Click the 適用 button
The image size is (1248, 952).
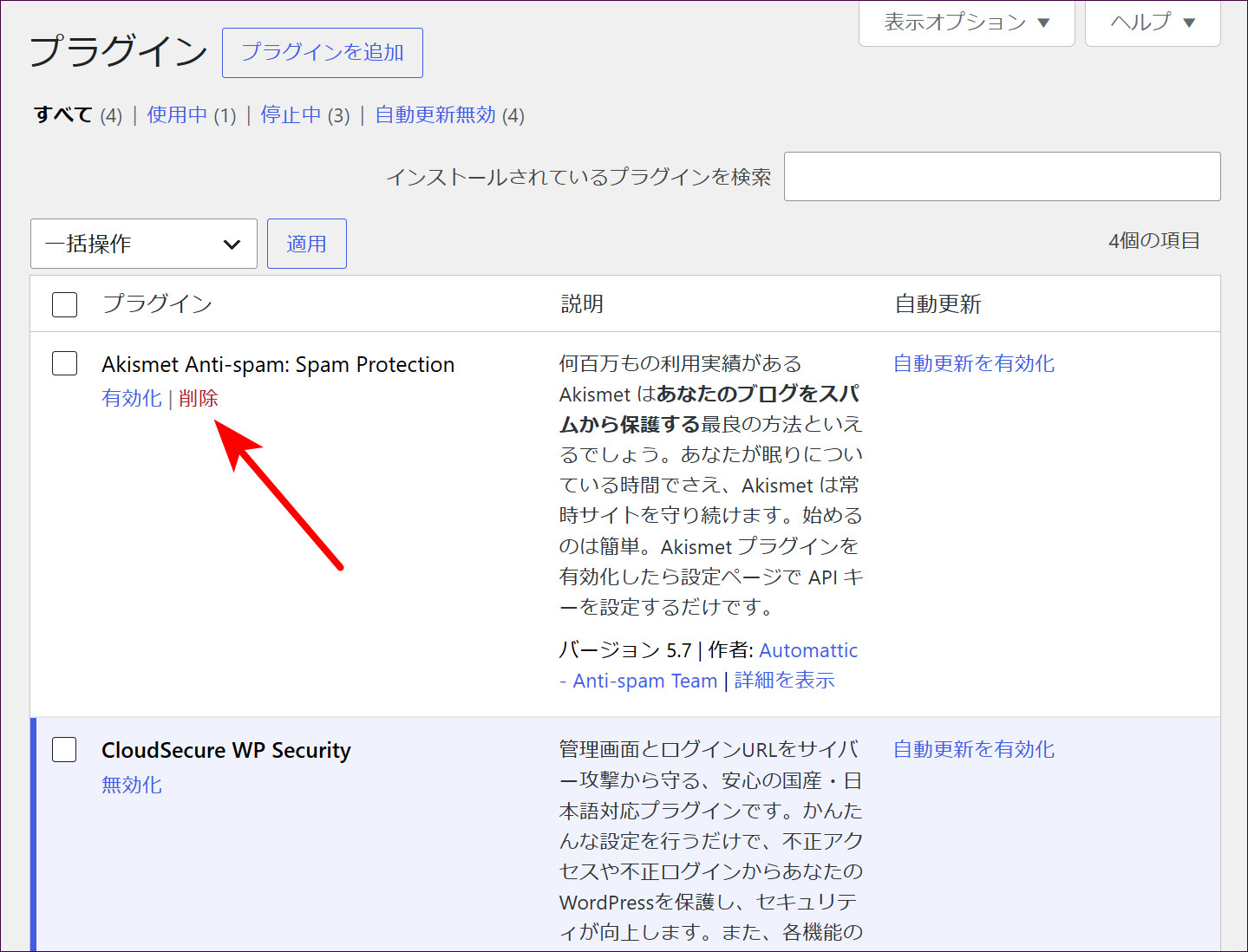[x=306, y=244]
